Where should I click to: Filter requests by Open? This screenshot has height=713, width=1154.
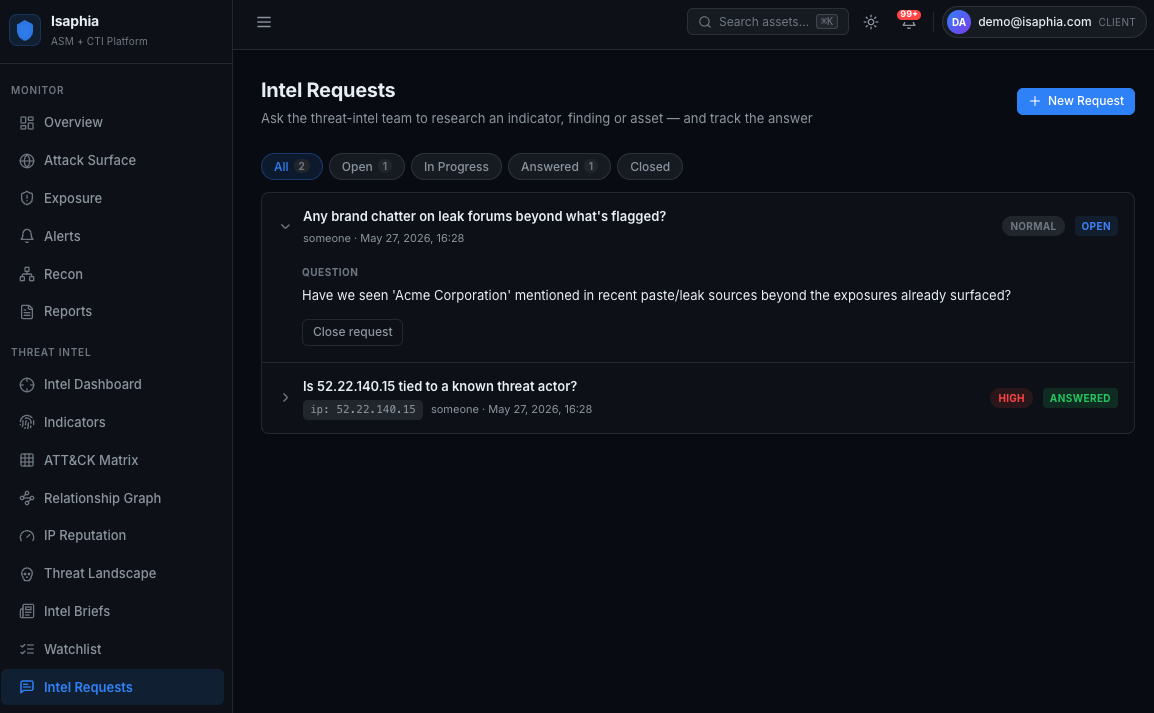coord(367,167)
